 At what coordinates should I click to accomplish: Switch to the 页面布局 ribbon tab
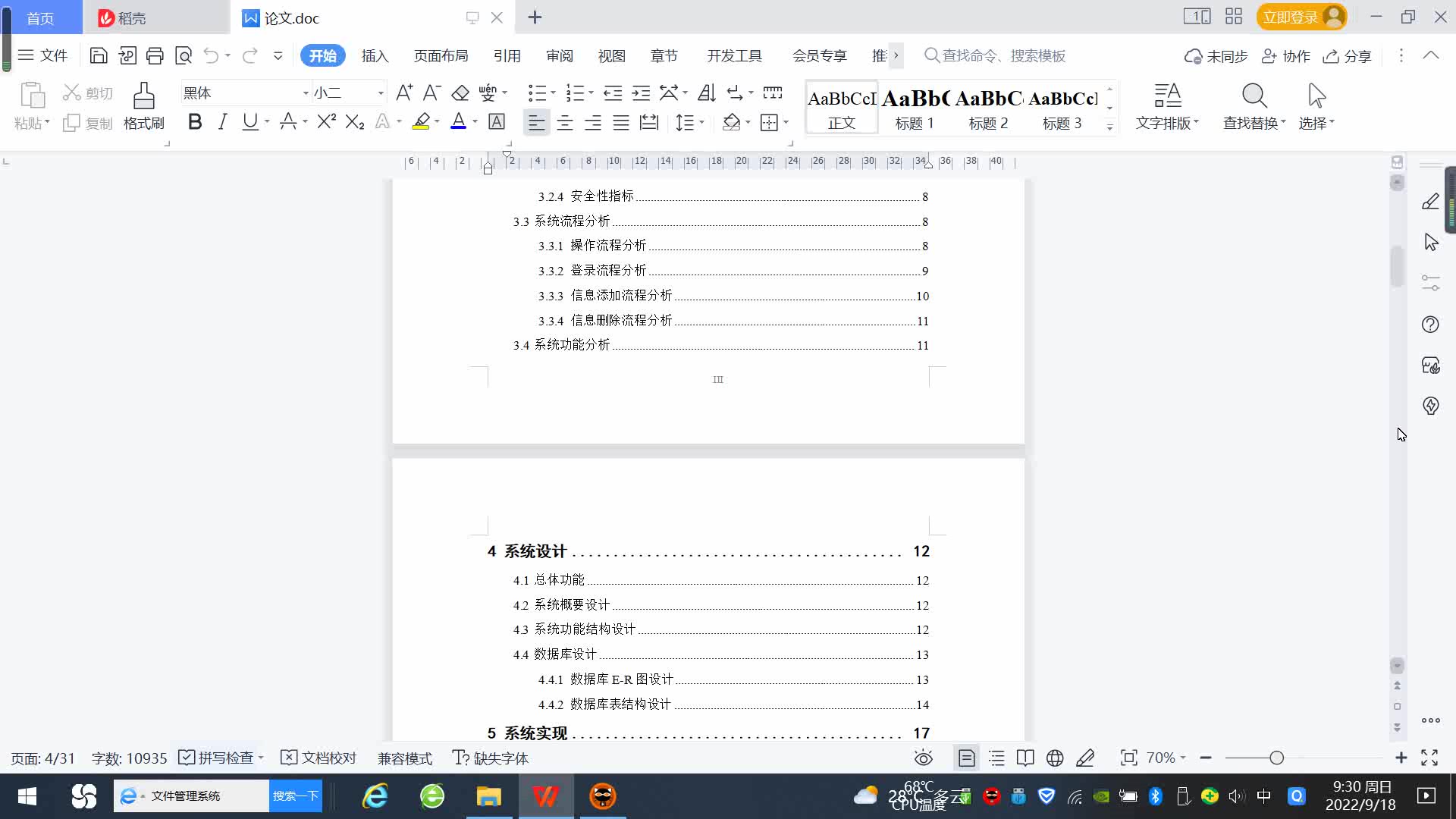(x=441, y=56)
